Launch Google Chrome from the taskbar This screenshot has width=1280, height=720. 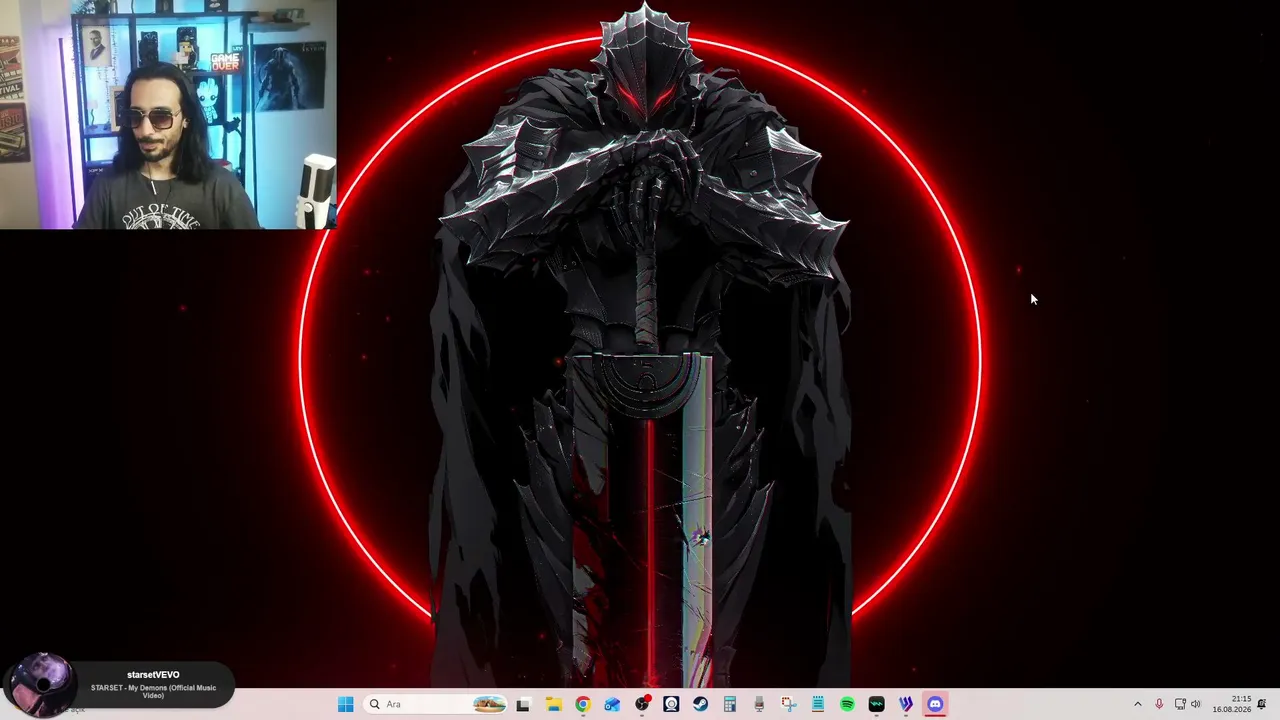pos(583,704)
